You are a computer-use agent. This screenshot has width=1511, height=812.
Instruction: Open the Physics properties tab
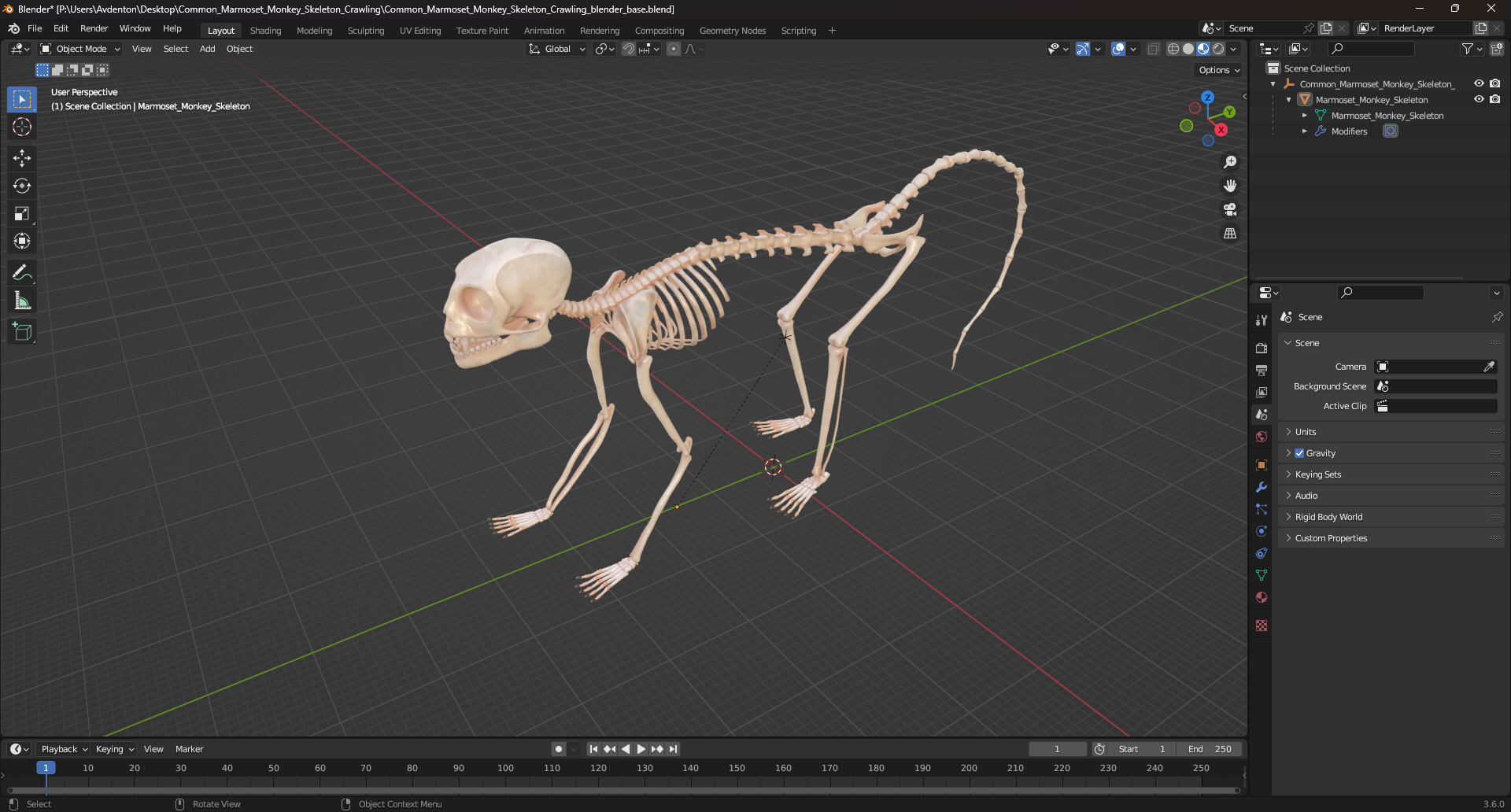click(1262, 531)
